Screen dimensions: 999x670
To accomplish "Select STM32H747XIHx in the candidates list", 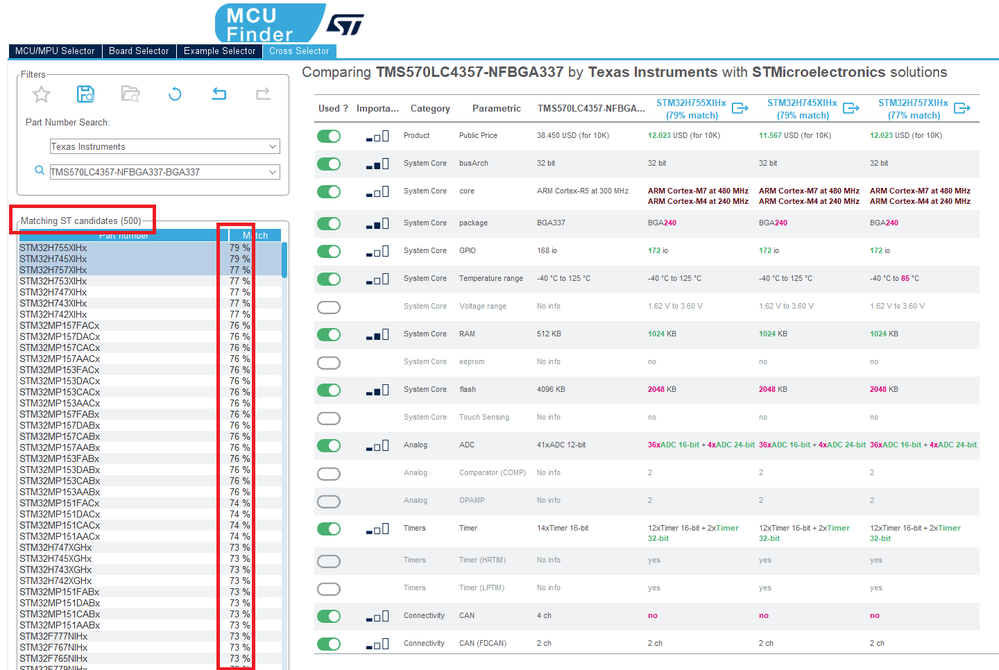I will [x=150, y=292].
